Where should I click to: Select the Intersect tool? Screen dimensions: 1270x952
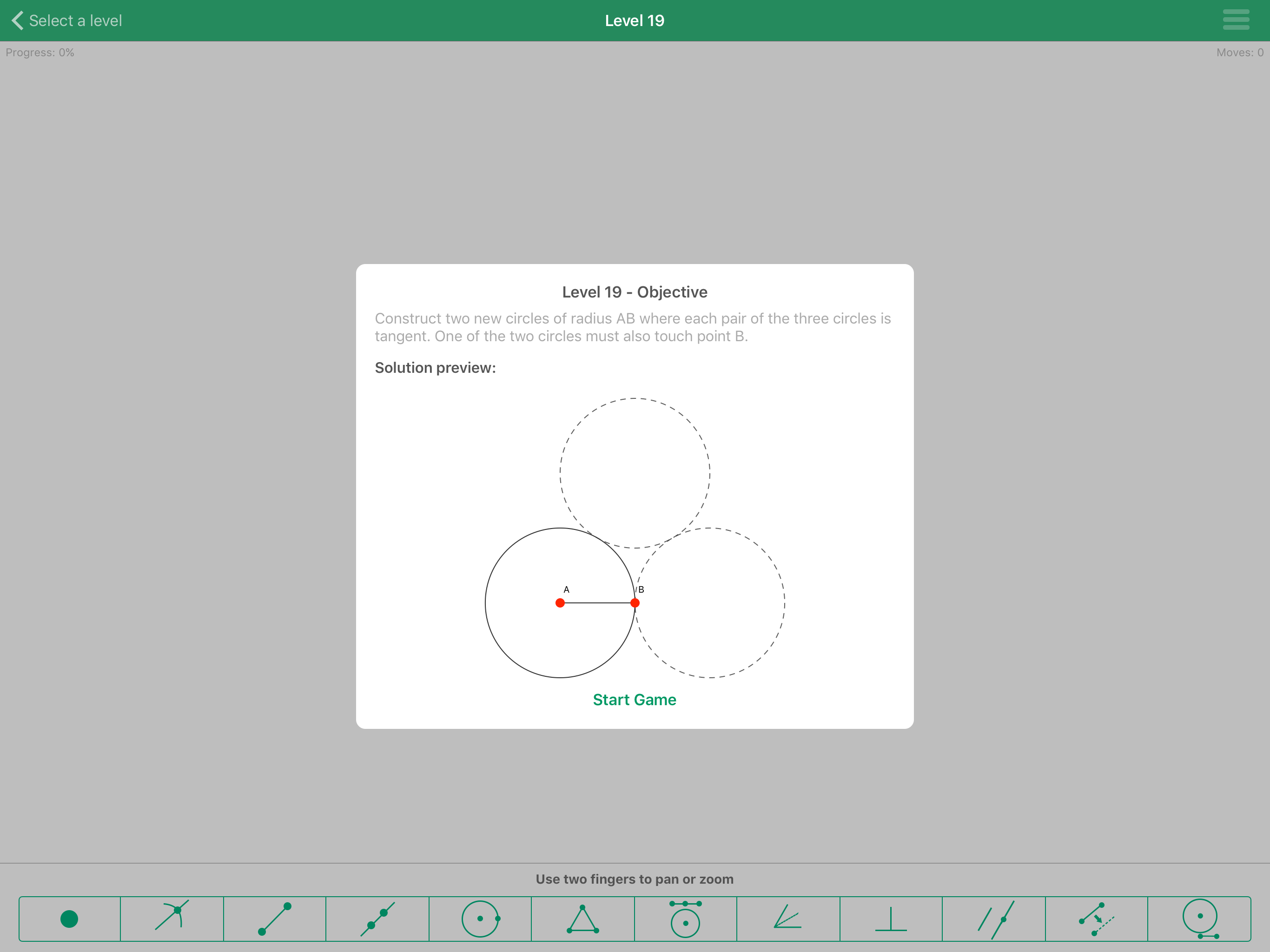pos(172,919)
